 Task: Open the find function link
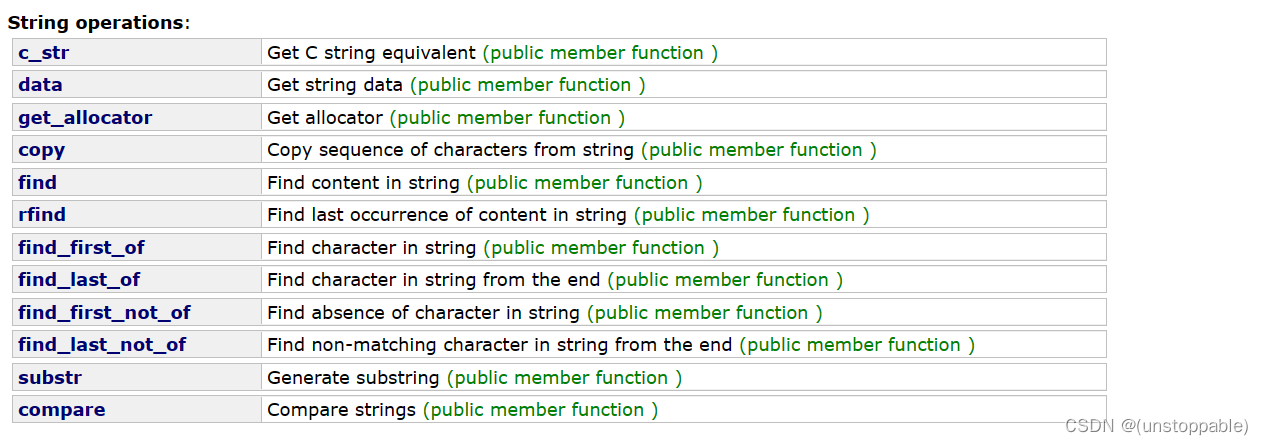coord(37,183)
